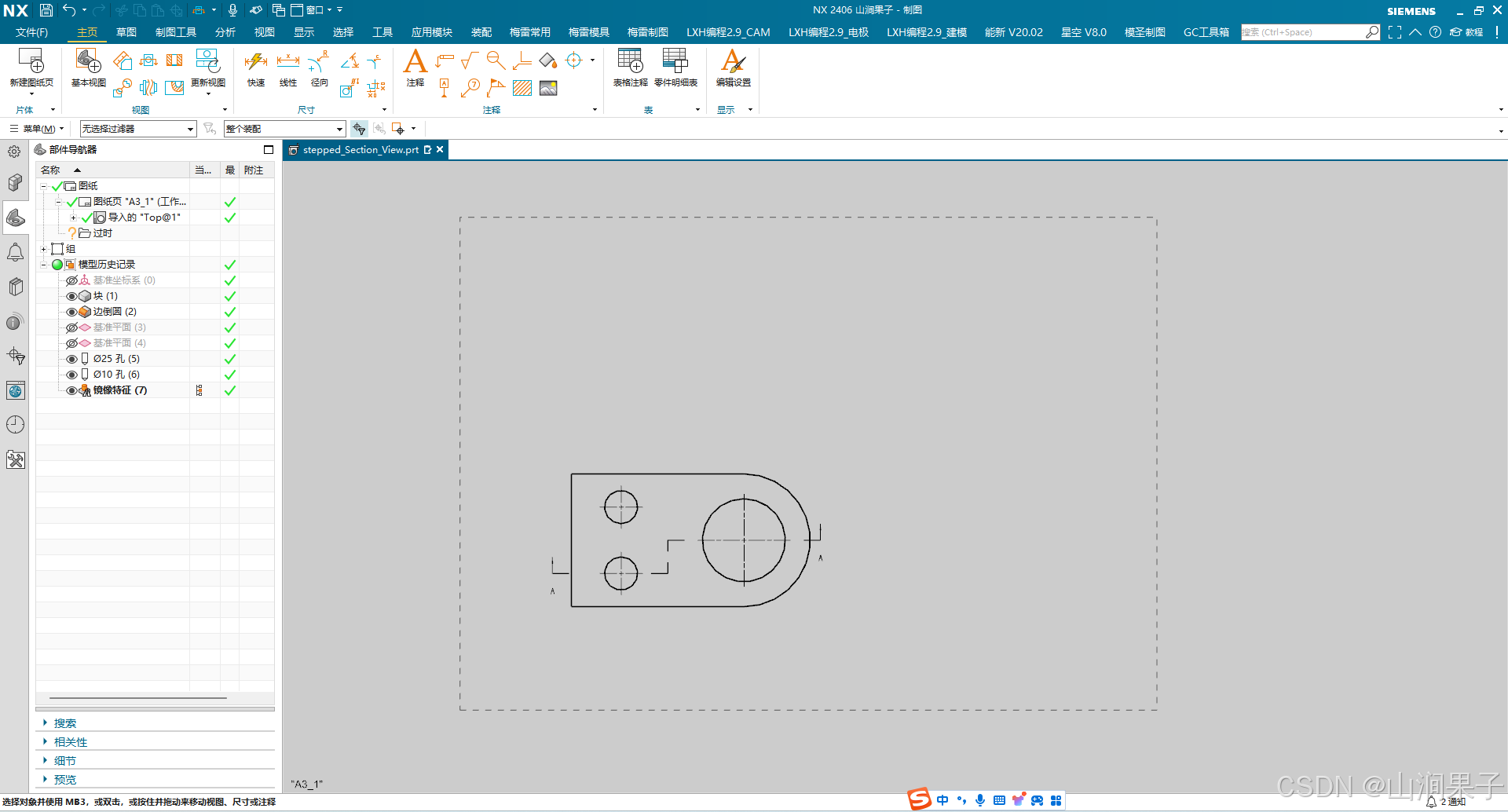
Task: Click the break view icon in 视图 group
Action: click(148, 87)
